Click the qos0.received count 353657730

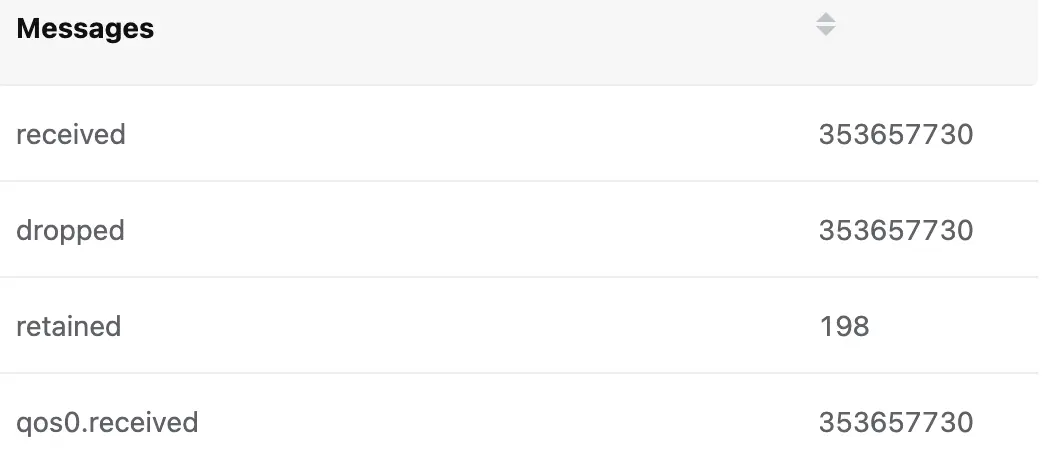click(895, 422)
